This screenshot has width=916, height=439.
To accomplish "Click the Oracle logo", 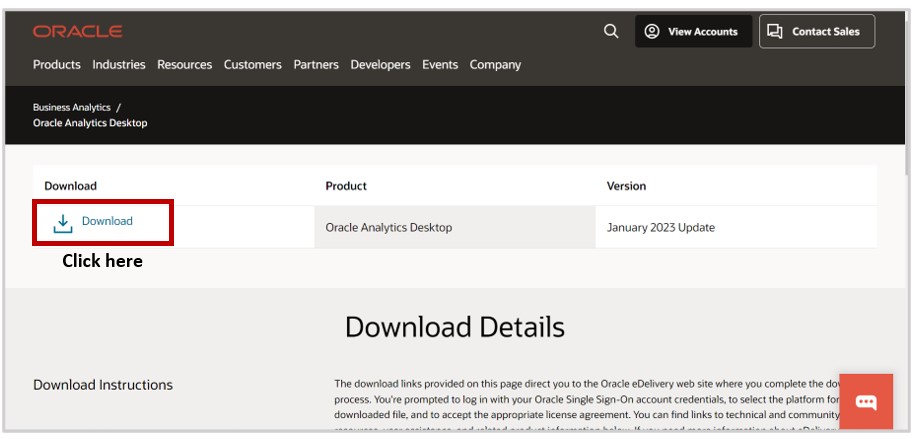I will point(77,32).
